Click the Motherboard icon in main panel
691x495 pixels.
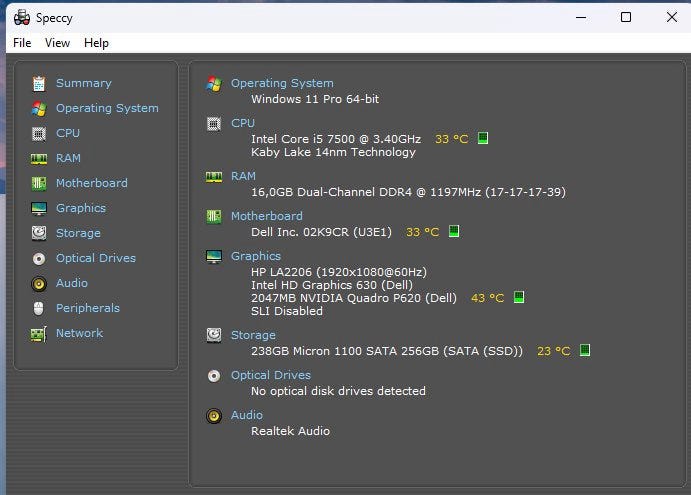[214, 216]
